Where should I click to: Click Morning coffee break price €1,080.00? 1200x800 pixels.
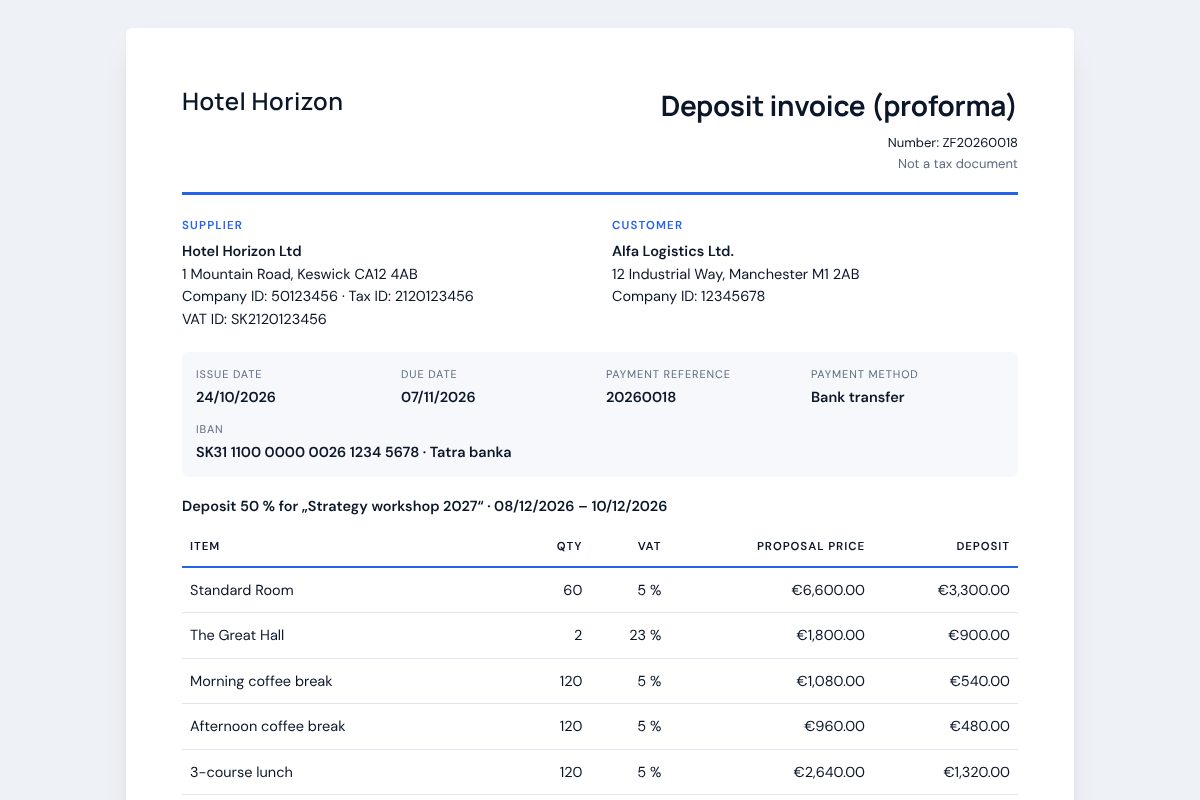(831, 681)
